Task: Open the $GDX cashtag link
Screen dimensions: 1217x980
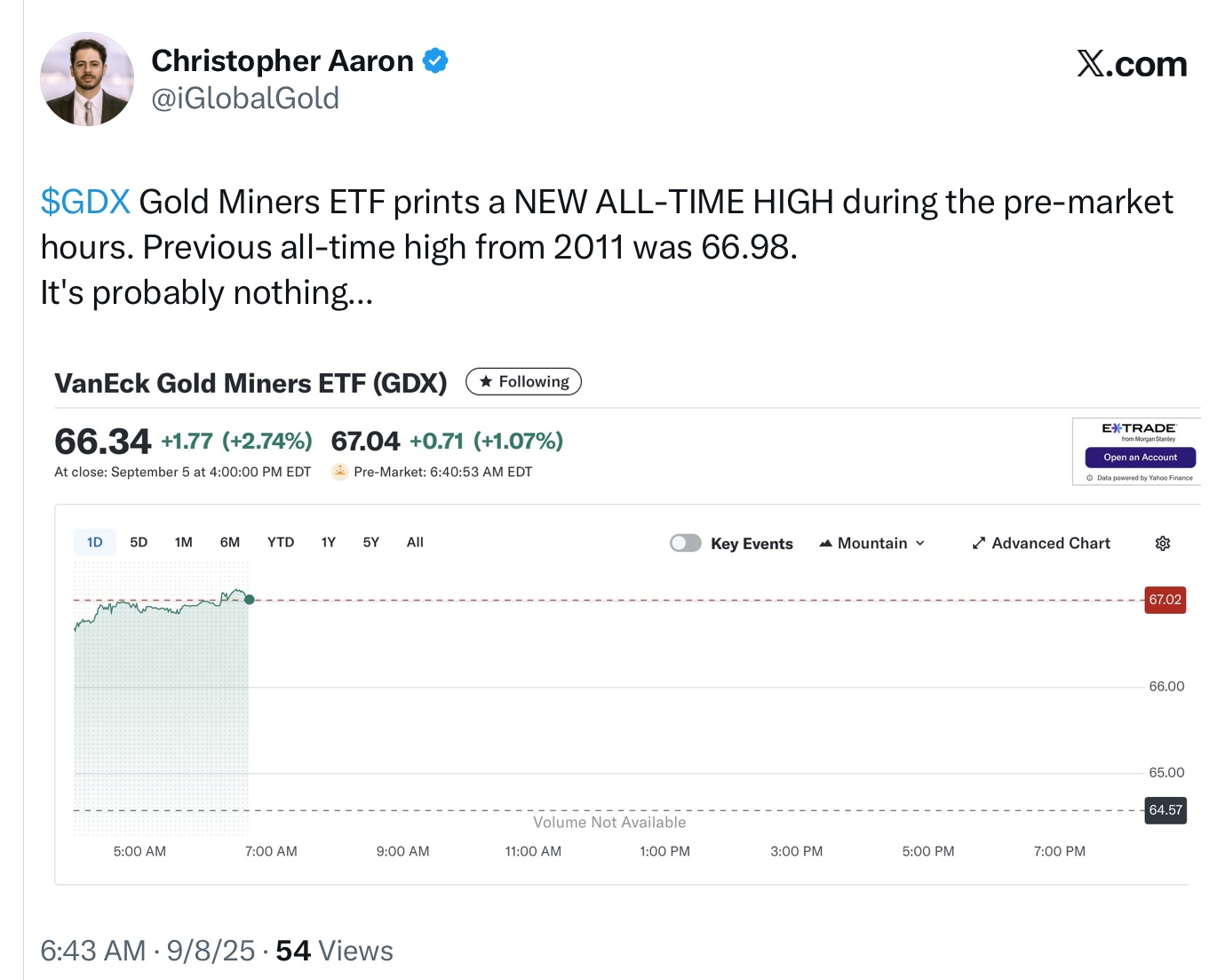Action: [85, 202]
